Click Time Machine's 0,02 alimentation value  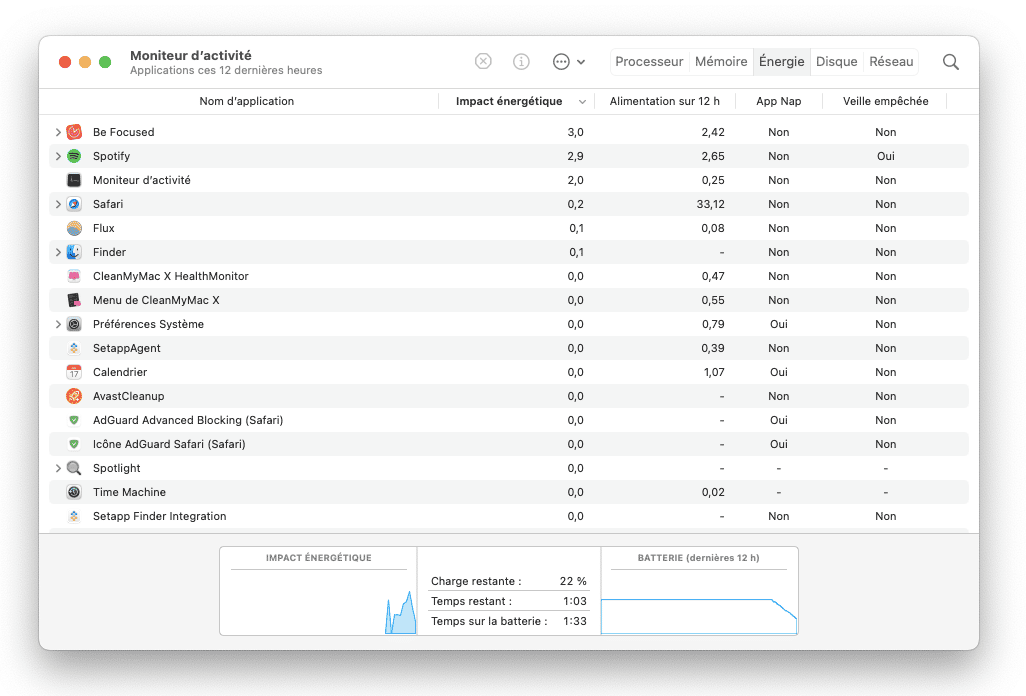click(713, 492)
